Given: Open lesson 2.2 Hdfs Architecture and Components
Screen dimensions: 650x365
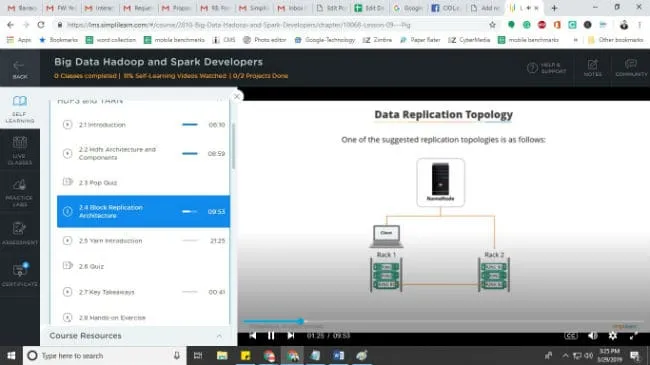Looking at the screenshot, I should pos(143,153).
